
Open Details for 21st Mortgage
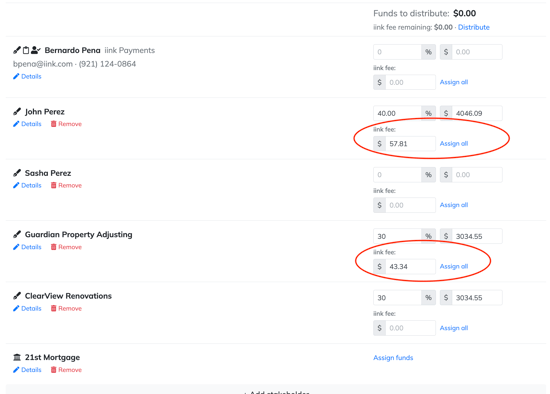[27, 370]
